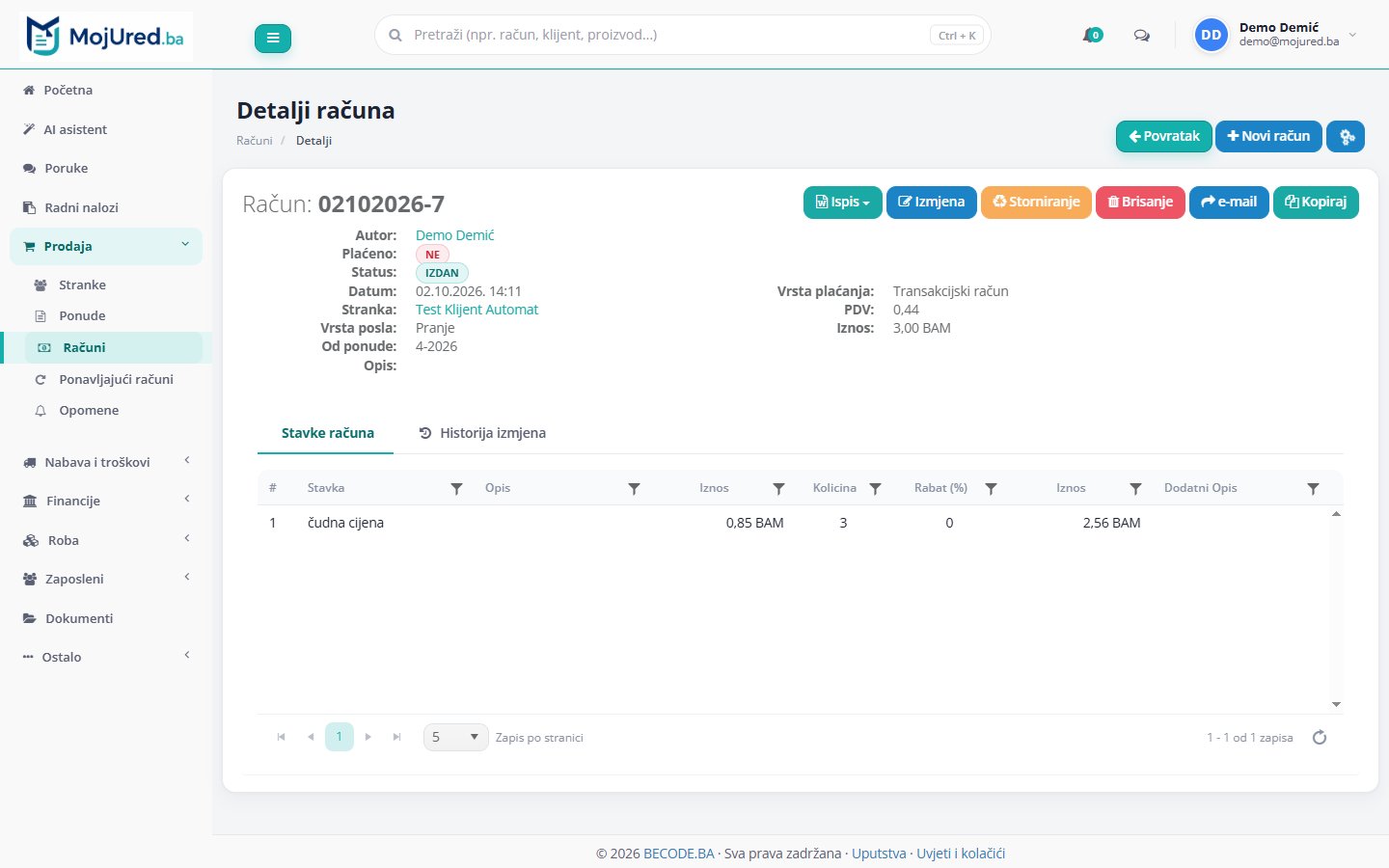Viewport: 1389px width, 868px height.
Task: Go to the previous page arrow
Action: (311, 737)
